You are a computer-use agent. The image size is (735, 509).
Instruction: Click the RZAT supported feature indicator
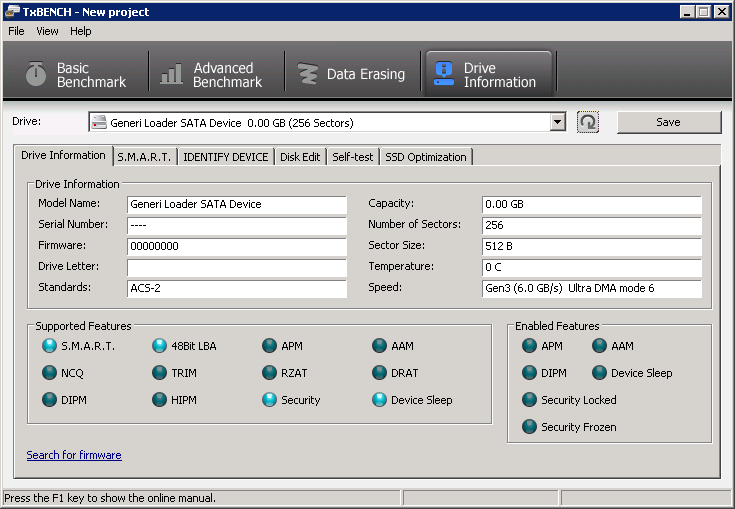[x=270, y=373]
